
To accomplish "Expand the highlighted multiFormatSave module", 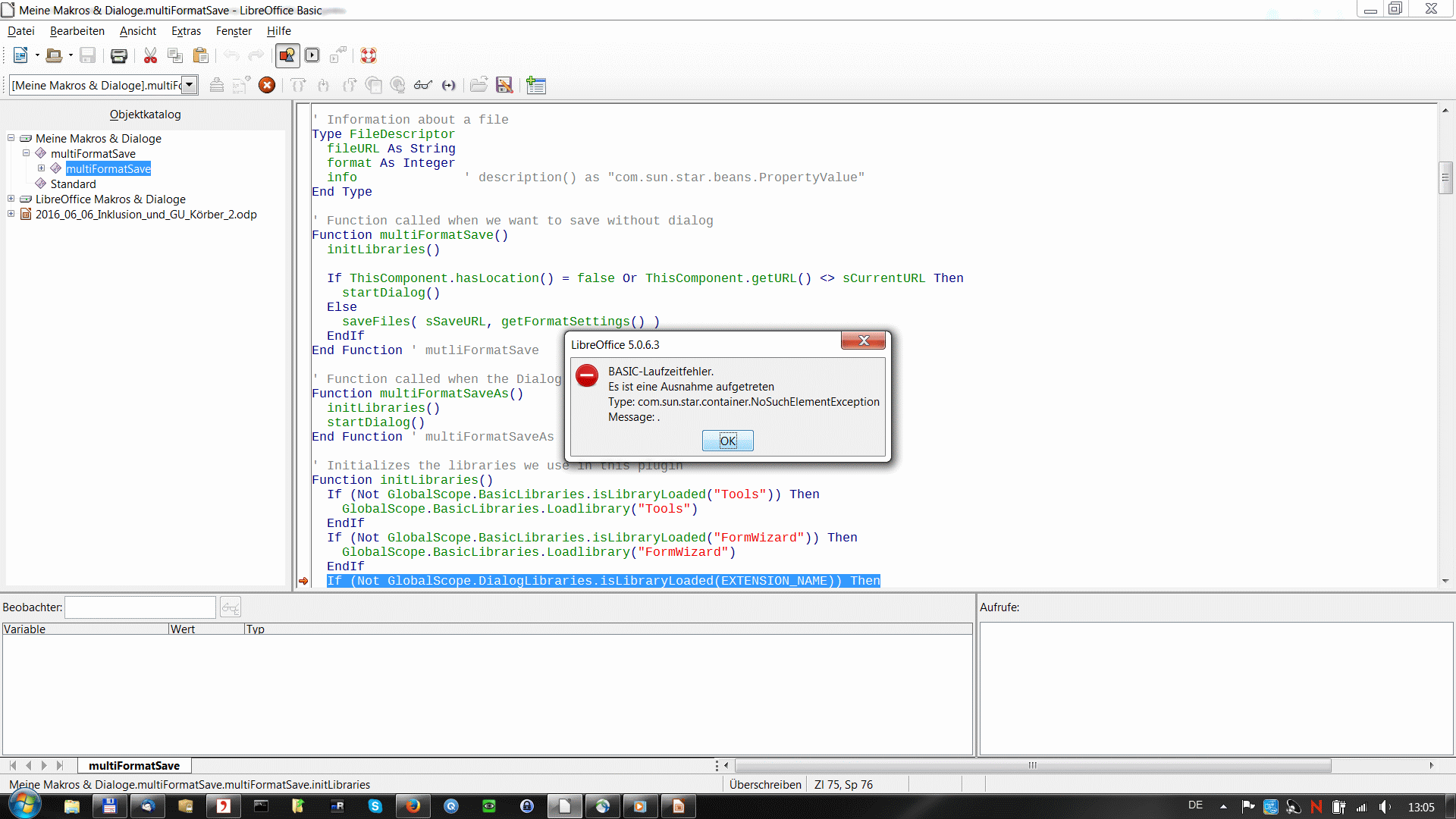I will click(x=41, y=168).
